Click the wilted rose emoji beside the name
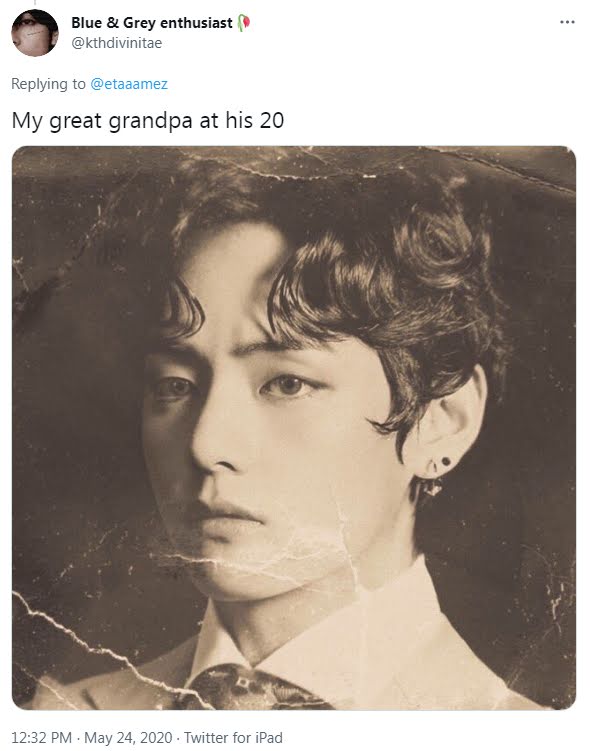590x751 pixels. point(244,23)
